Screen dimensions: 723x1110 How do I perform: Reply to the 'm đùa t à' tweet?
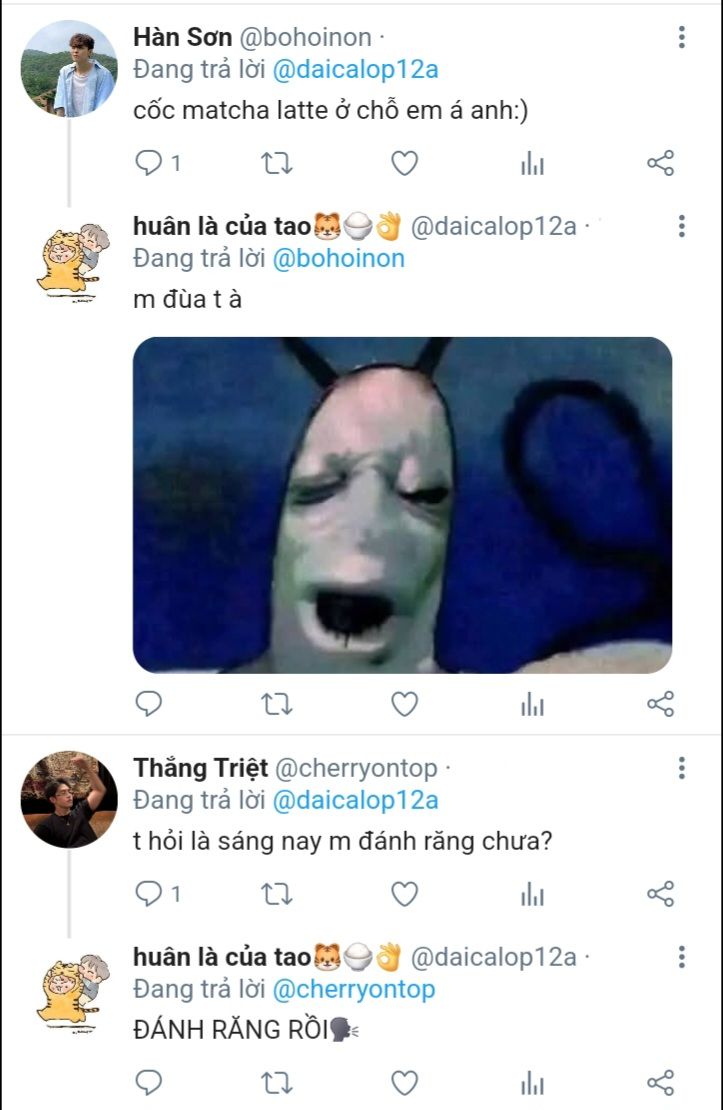coord(148,704)
